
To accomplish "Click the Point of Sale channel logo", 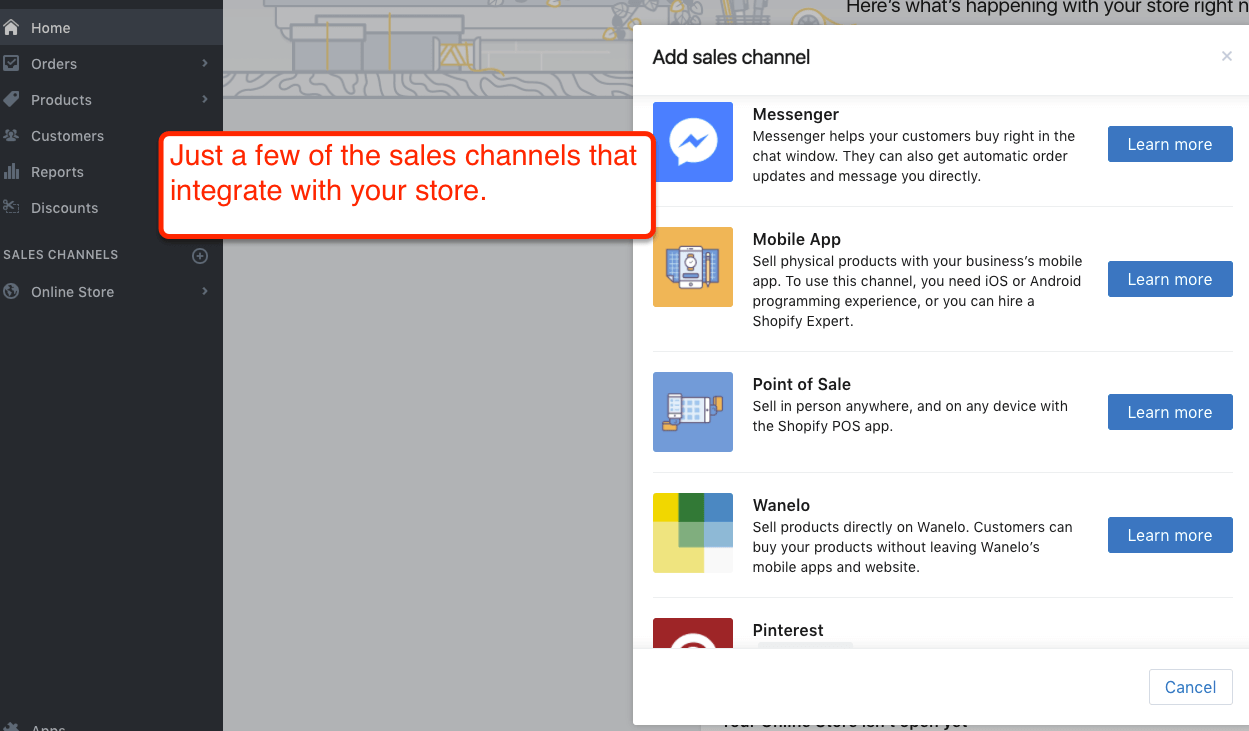I will pos(693,412).
